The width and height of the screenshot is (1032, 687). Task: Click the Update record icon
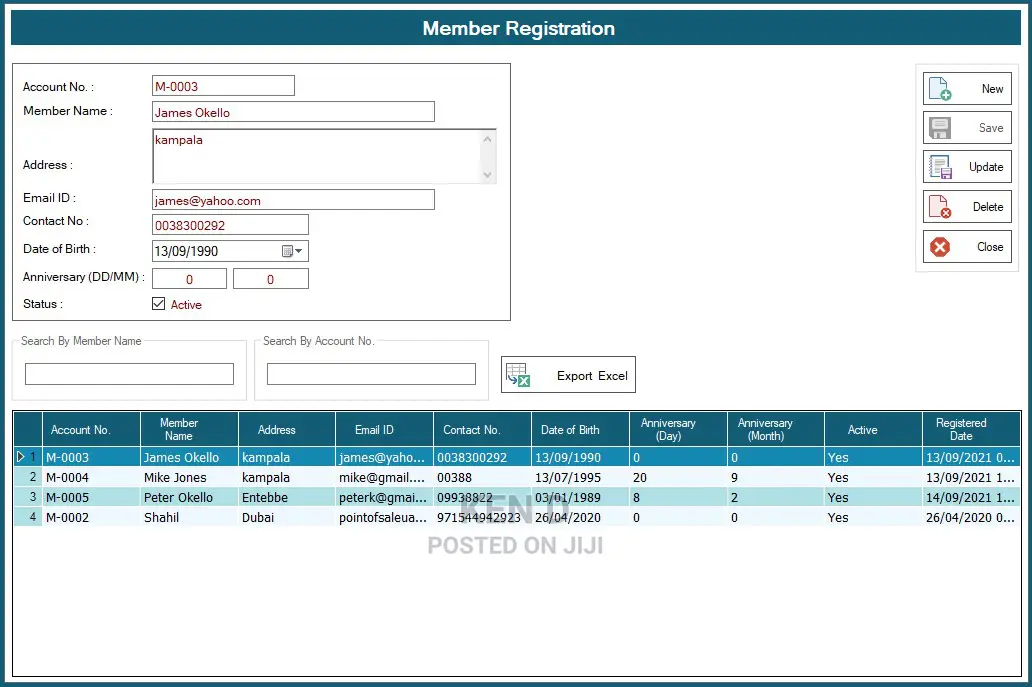pyautogui.click(x=941, y=167)
